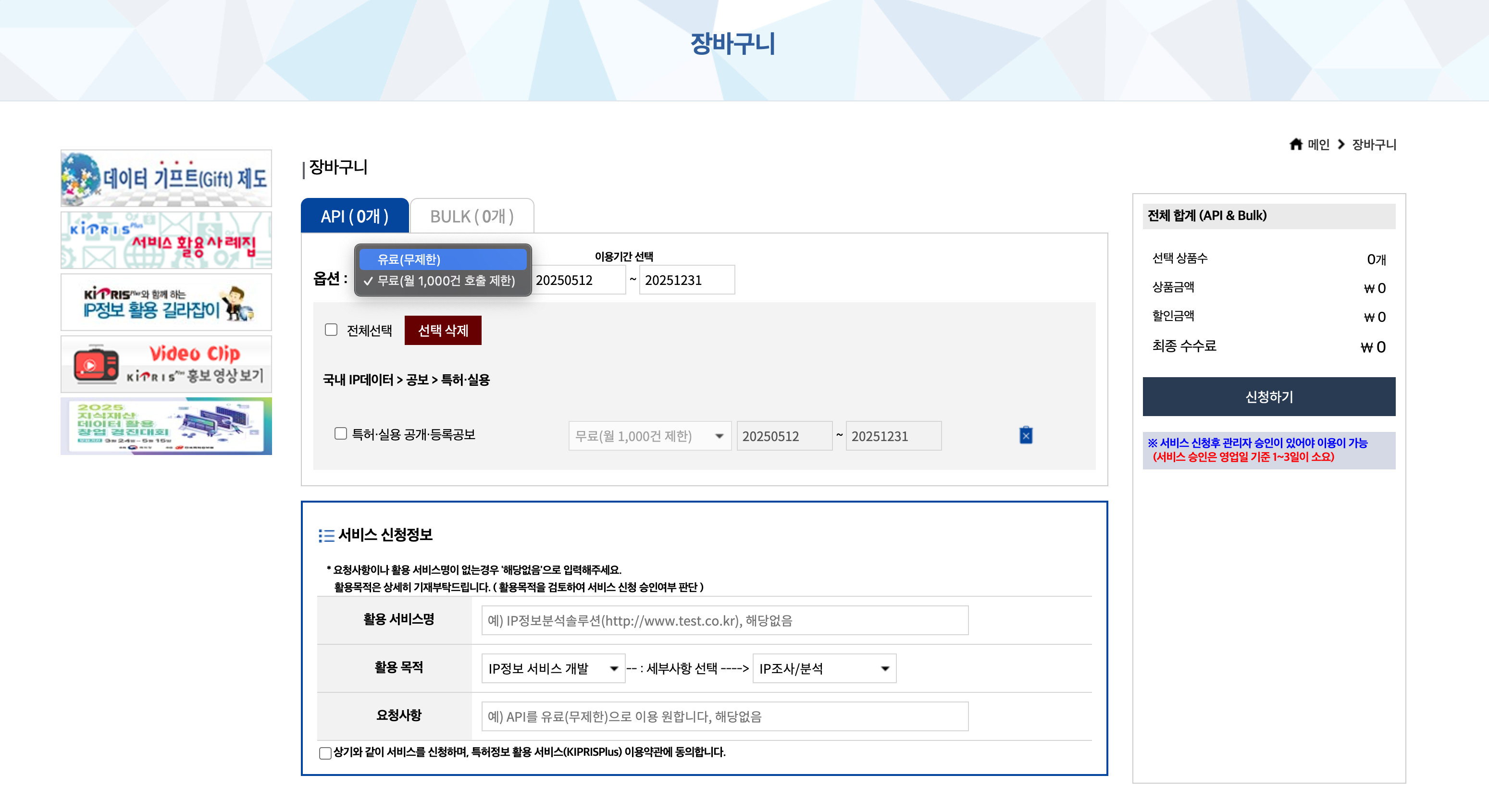
Task: Open the Video Clip 홍보 영상 보기 banner
Action: point(166,364)
